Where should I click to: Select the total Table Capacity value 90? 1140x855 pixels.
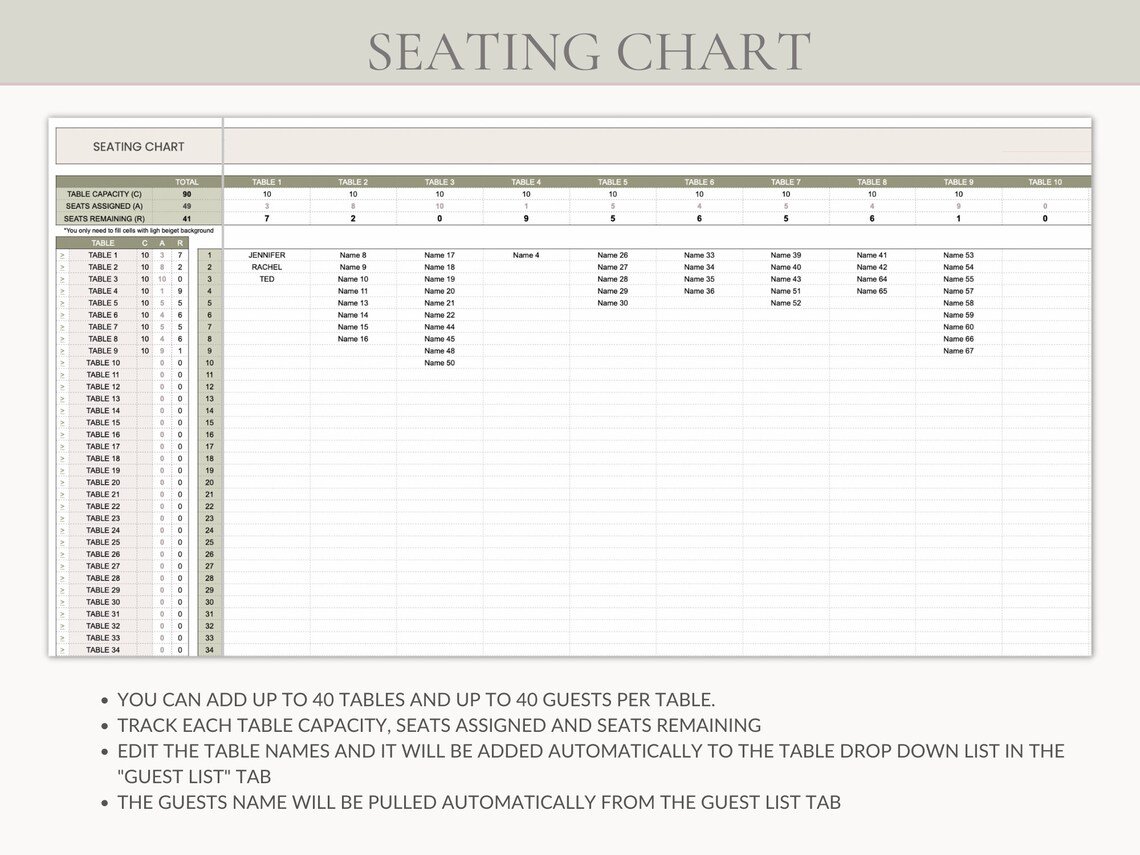click(187, 194)
